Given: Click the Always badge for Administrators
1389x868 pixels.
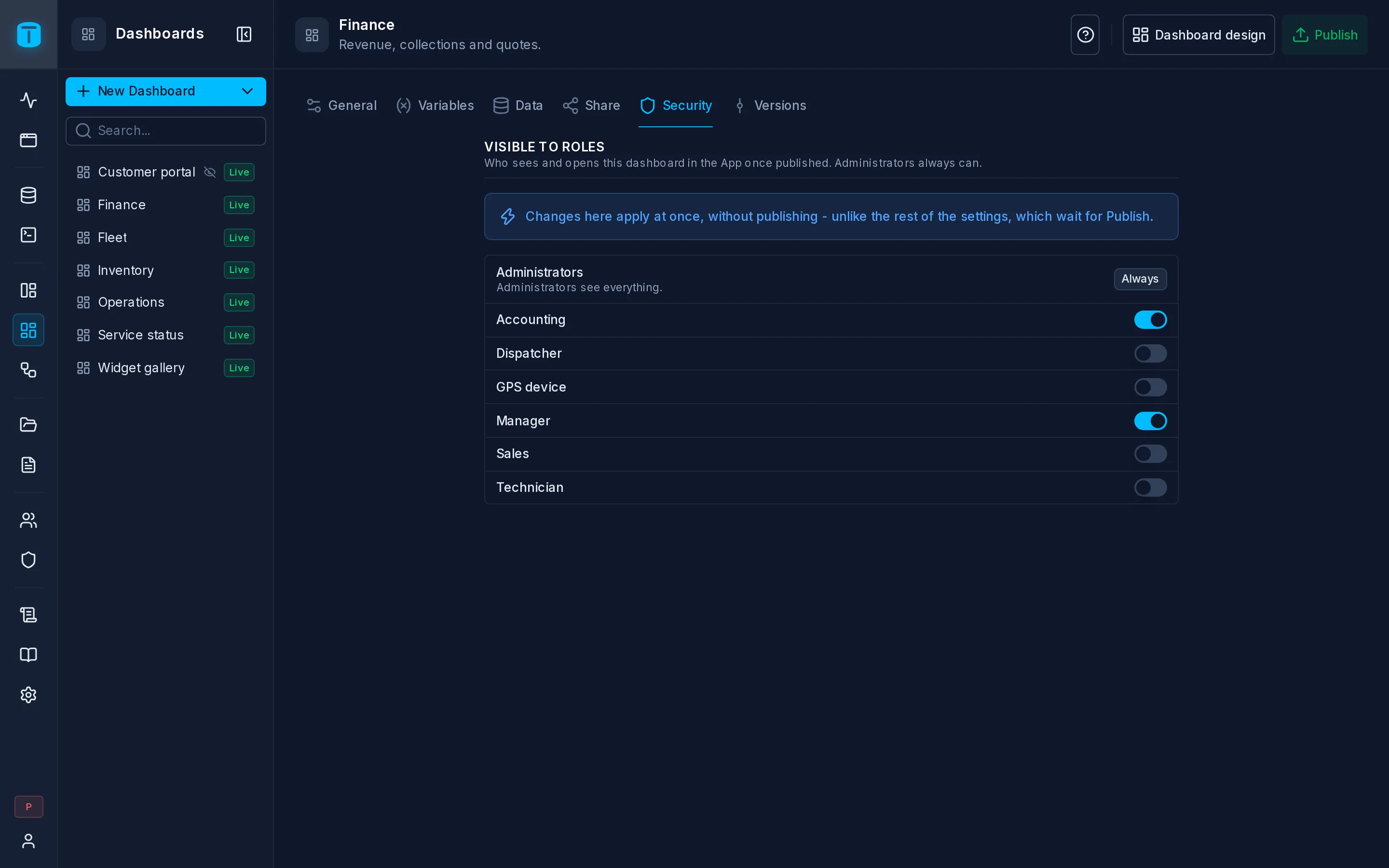Looking at the screenshot, I should point(1140,279).
